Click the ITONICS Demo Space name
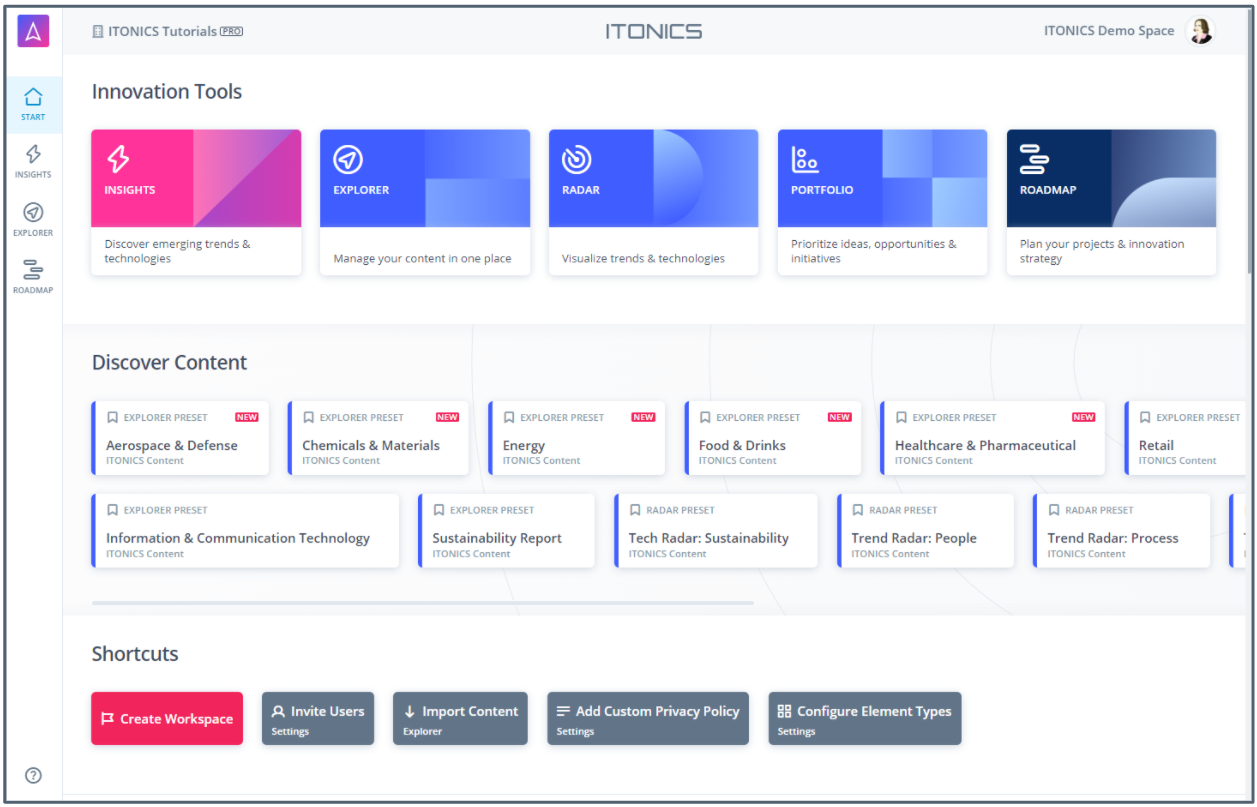This screenshot has height=807, width=1257. (1109, 31)
